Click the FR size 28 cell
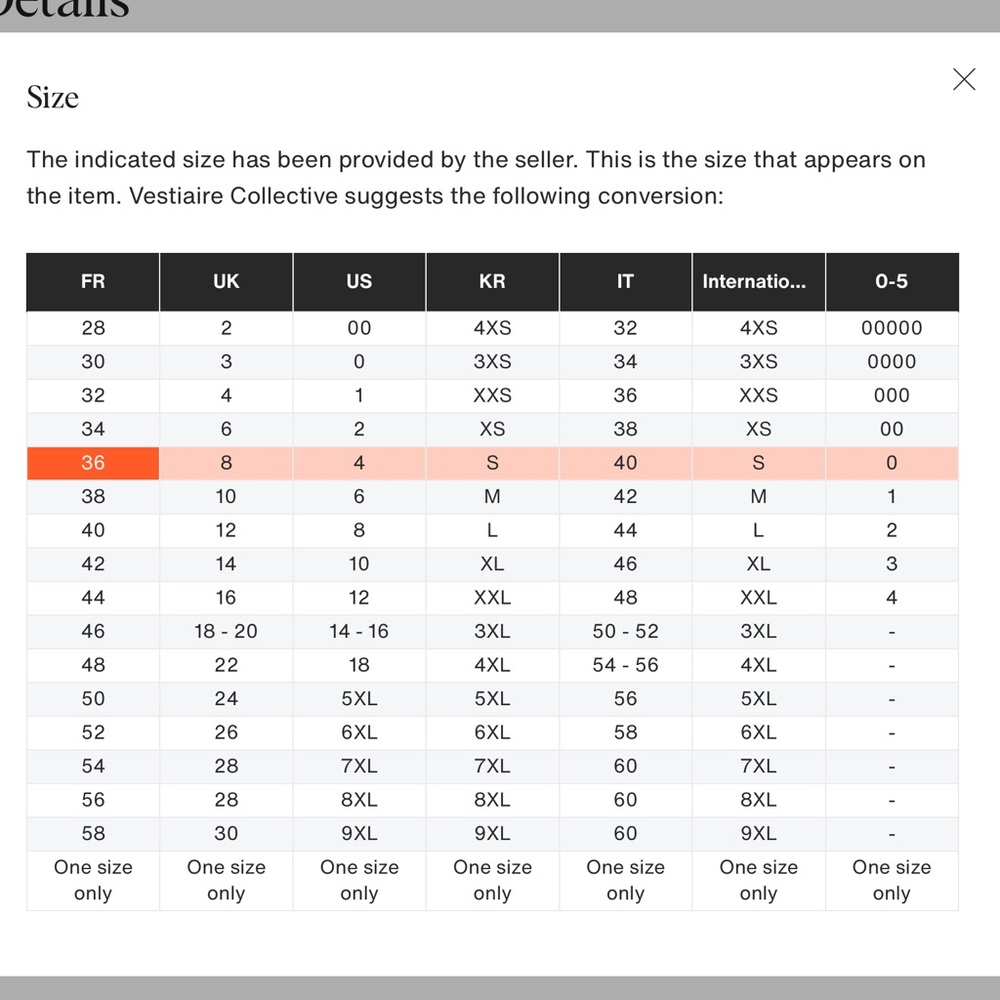1000x1000 pixels. click(93, 328)
